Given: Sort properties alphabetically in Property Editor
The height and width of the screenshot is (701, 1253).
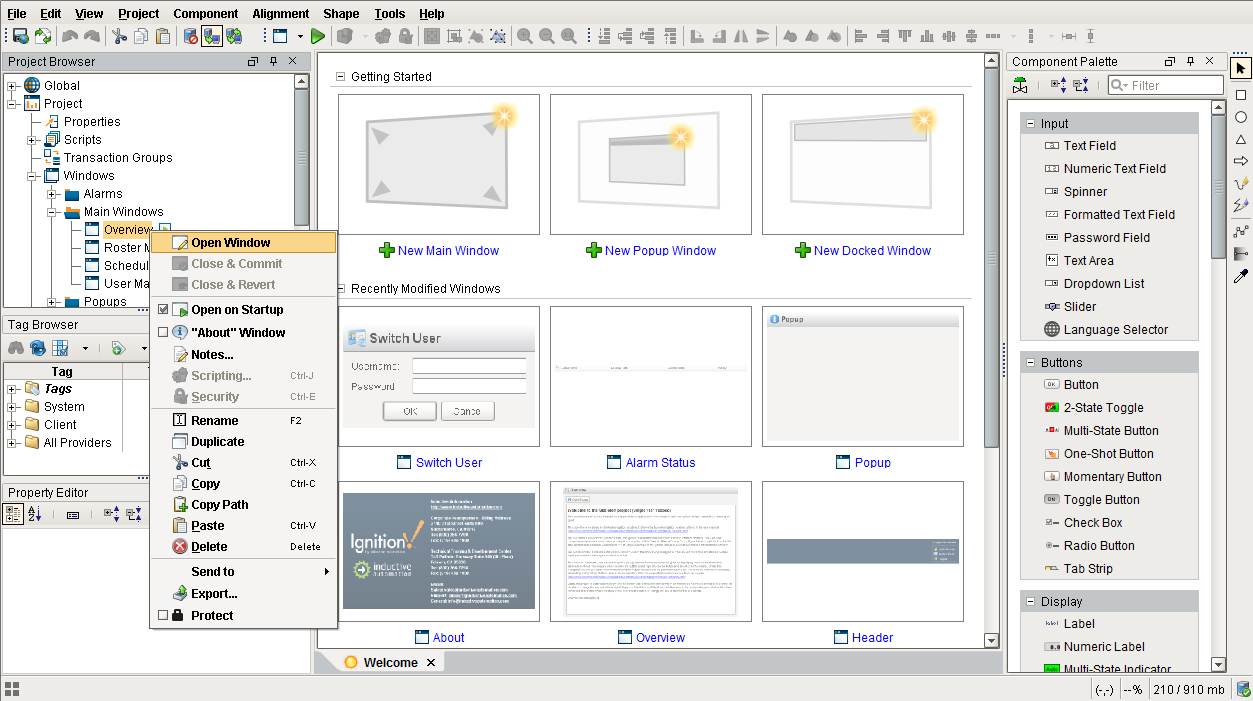Looking at the screenshot, I should [34, 514].
